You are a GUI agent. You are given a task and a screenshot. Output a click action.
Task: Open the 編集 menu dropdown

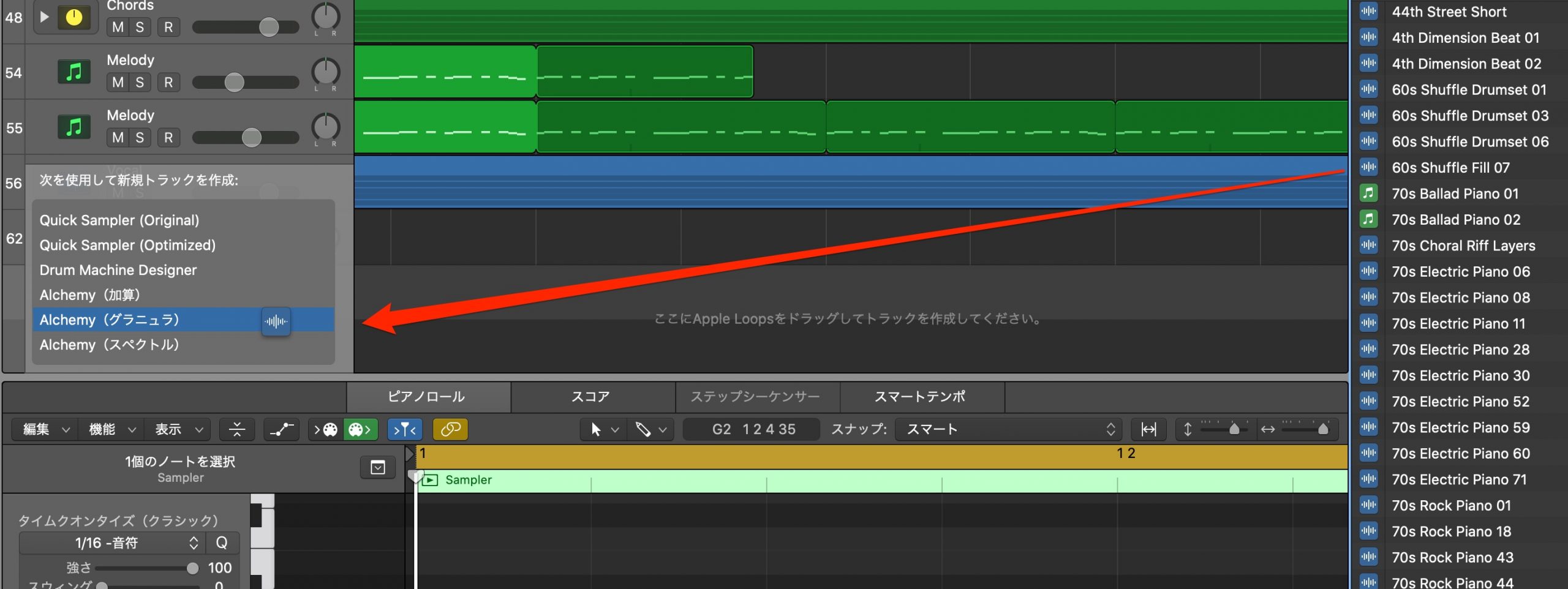(x=46, y=429)
